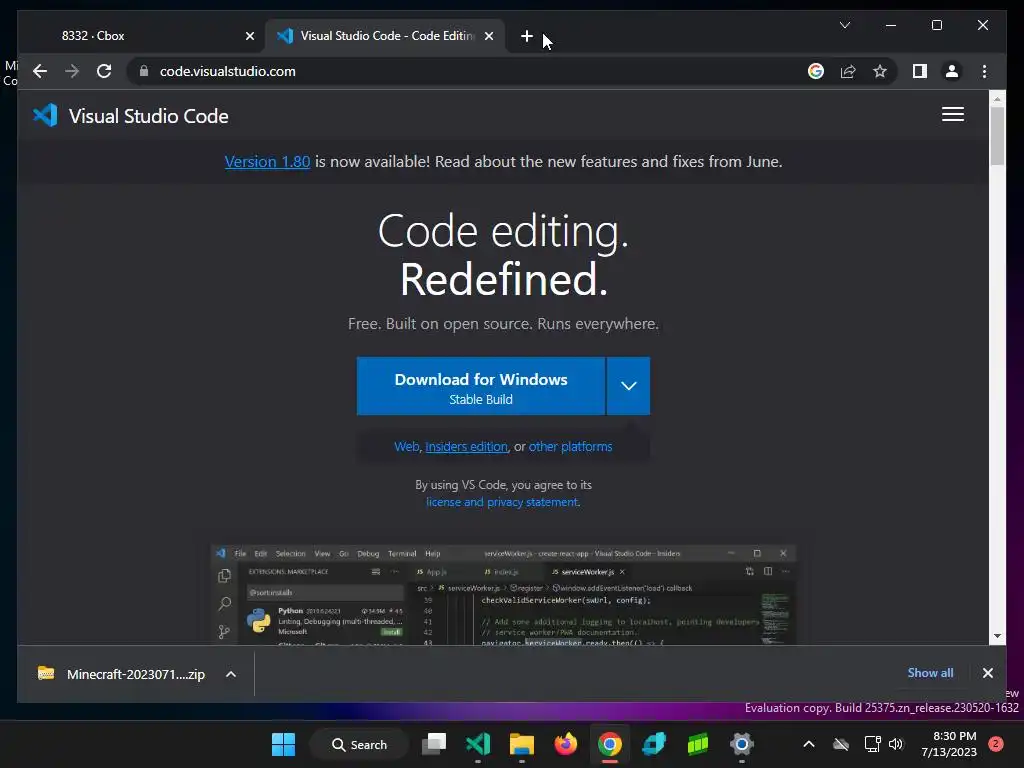Viewport: 1024px width, 768px height.
Task: Click Download for Windows Stable Build
Action: (x=481, y=386)
